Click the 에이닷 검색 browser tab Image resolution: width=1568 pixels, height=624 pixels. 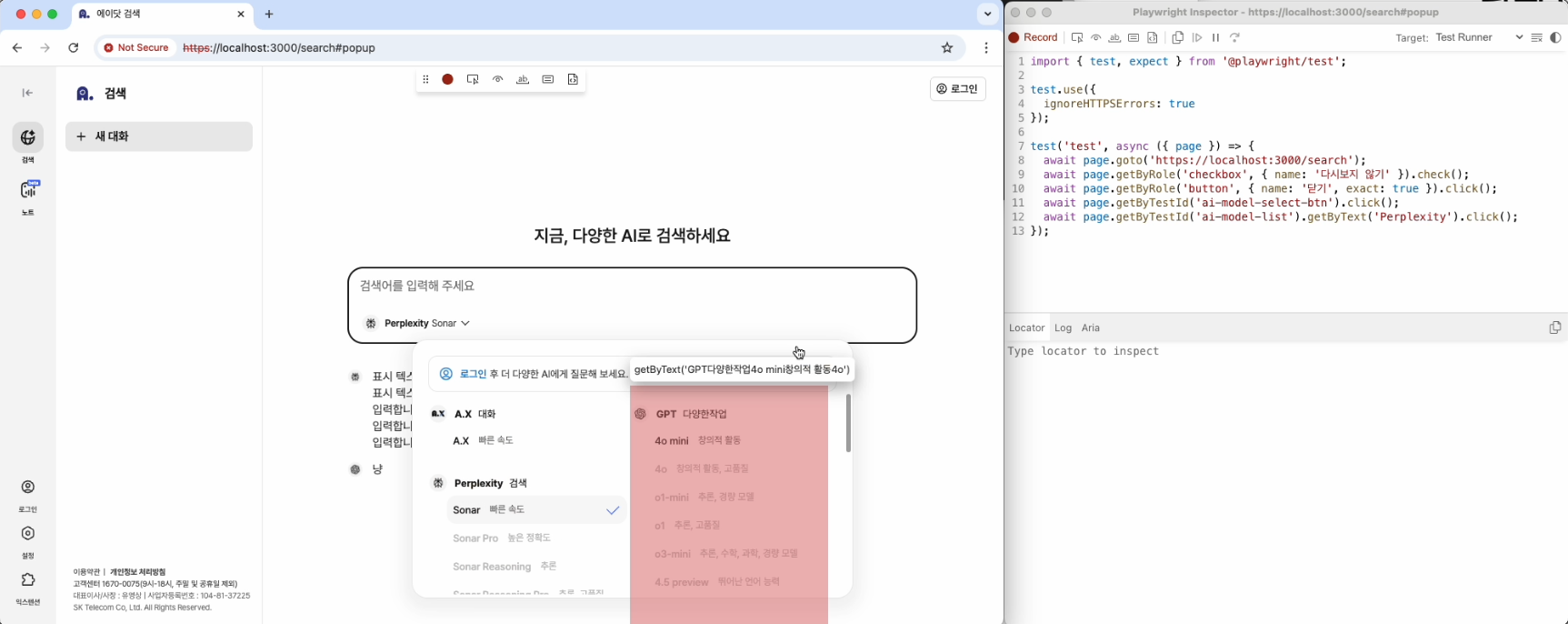pos(161,15)
